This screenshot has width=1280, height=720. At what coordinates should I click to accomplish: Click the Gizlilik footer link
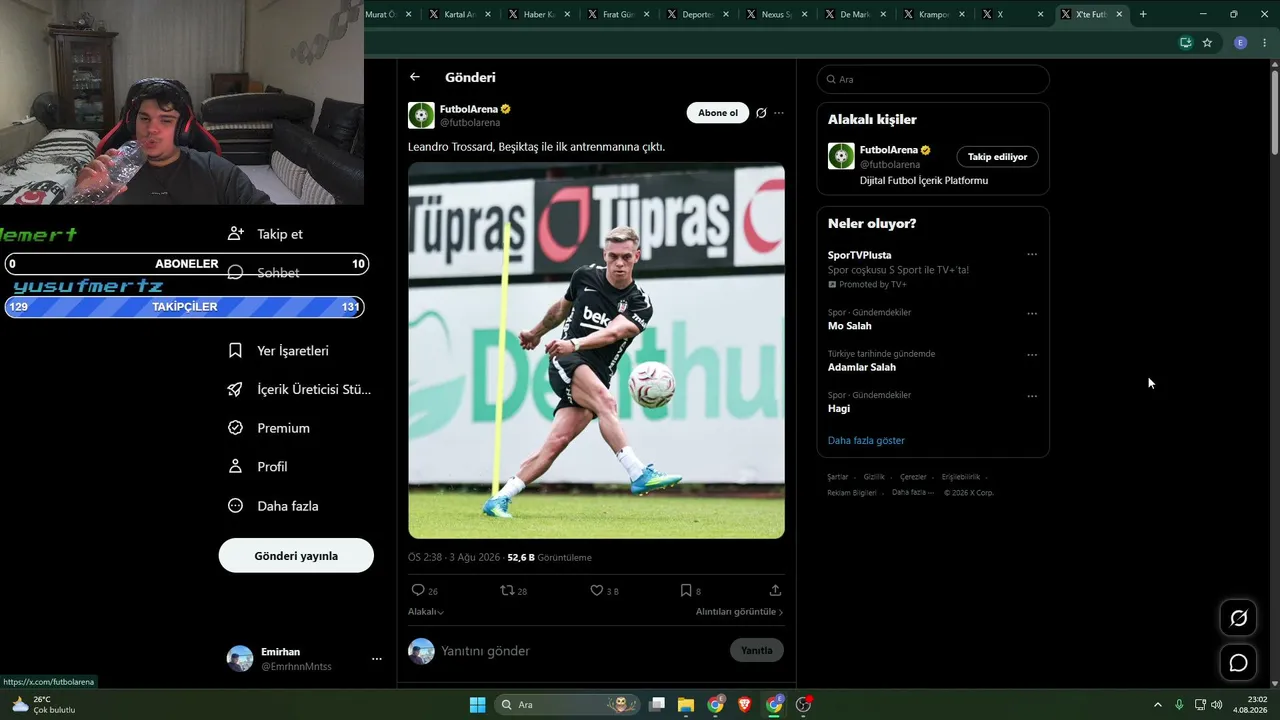pyautogui.click(x=874, y=477)
